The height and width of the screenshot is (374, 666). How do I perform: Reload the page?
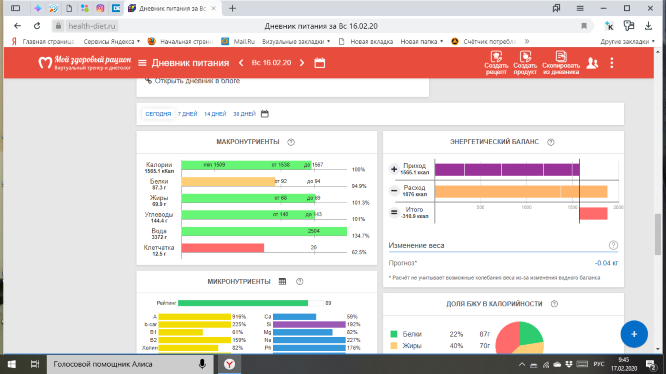point(37,26)
